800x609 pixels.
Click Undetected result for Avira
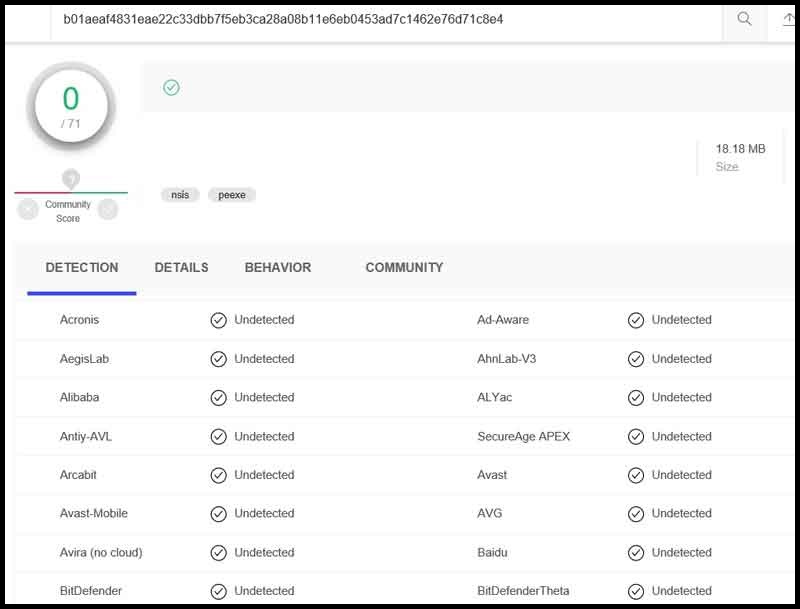click(x=264, y=552)
